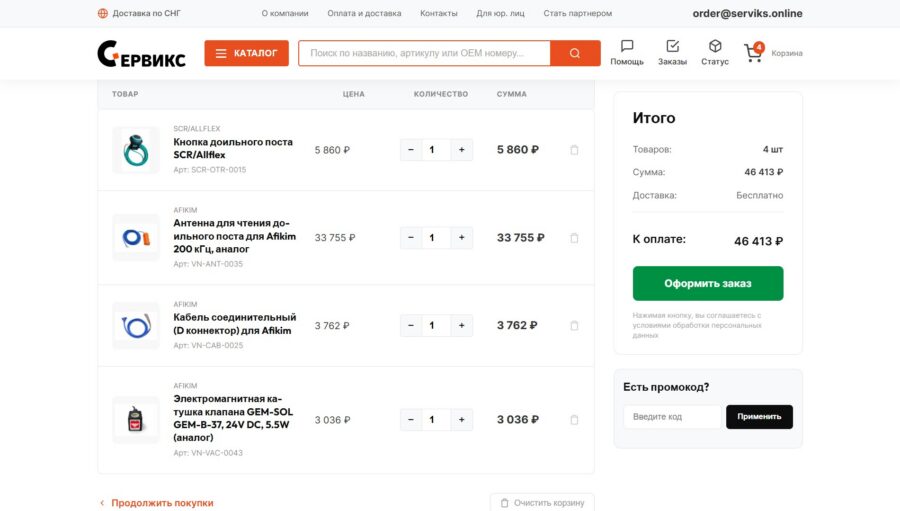Click article text SCR-OTR-0015
Screen dimensions: 900x511
coord(219,170)
